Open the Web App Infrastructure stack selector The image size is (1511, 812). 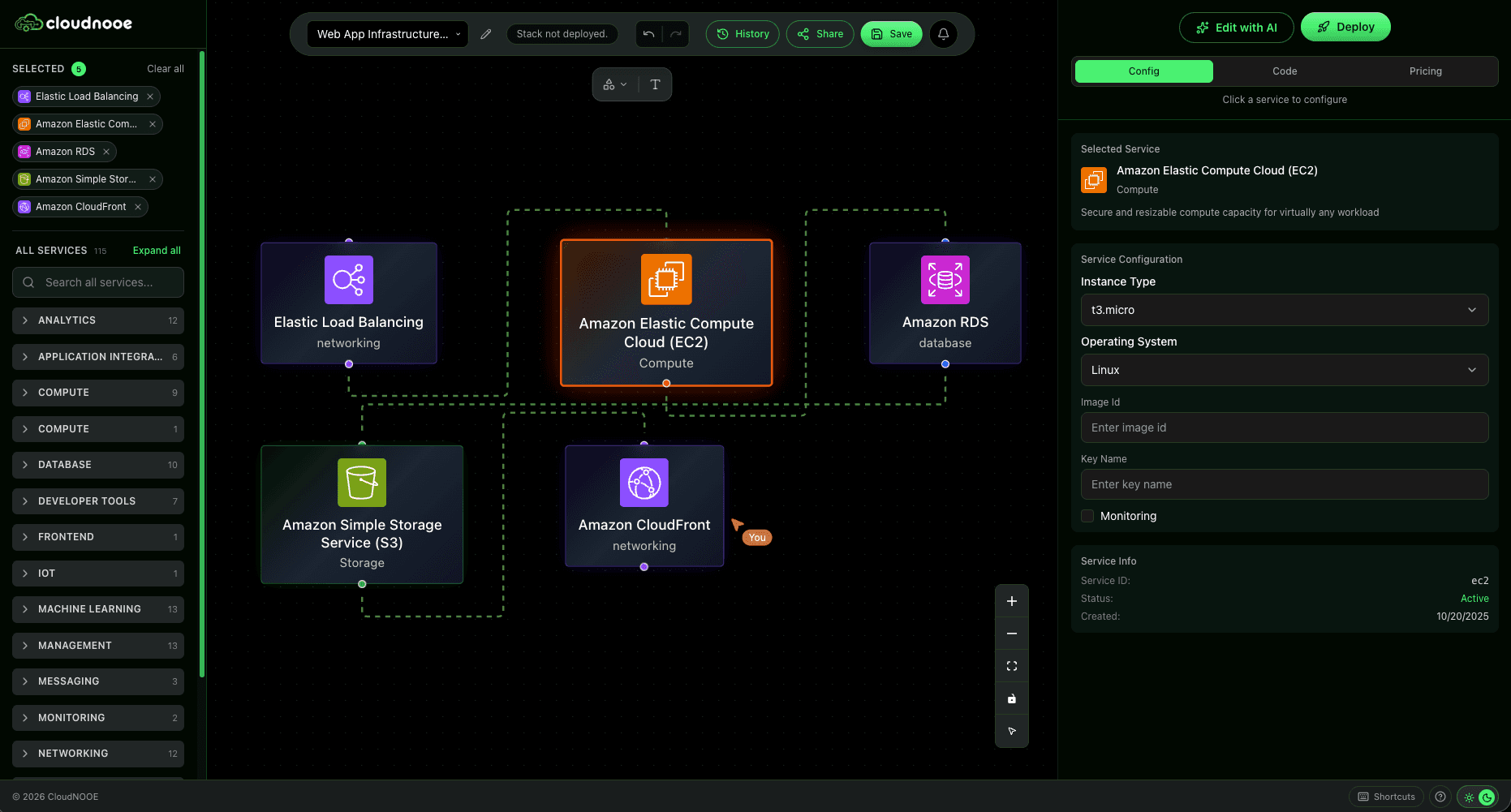tap(388, 34)
